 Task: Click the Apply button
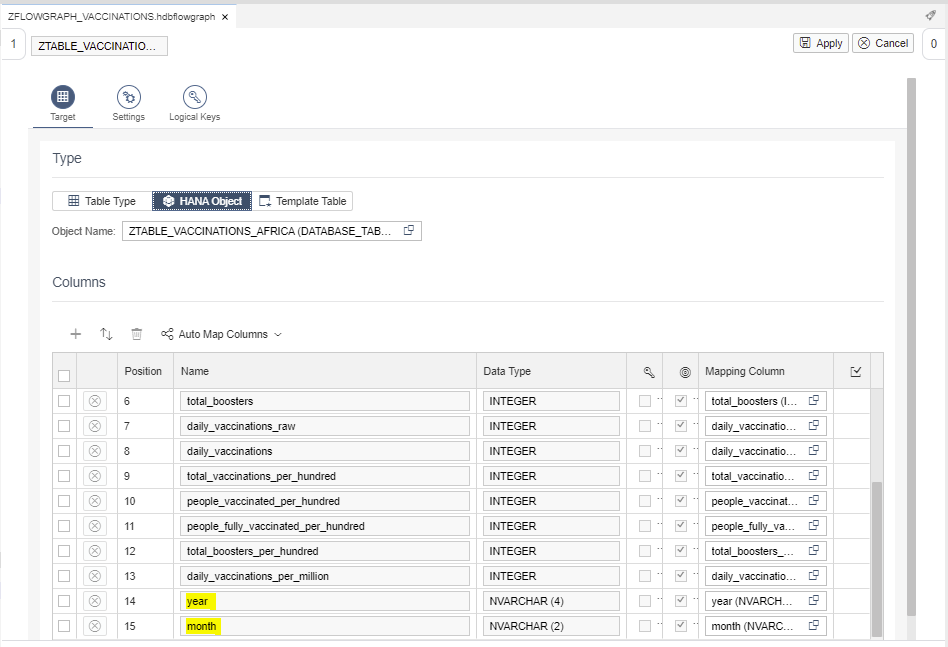click(821, 43)
